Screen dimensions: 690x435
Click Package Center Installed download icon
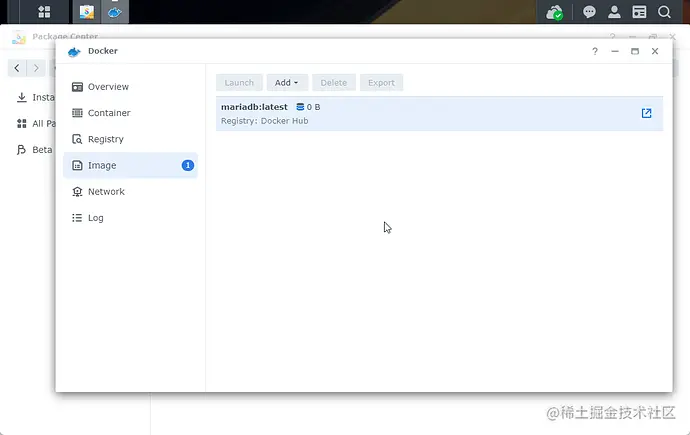click(x=22, y=97)
